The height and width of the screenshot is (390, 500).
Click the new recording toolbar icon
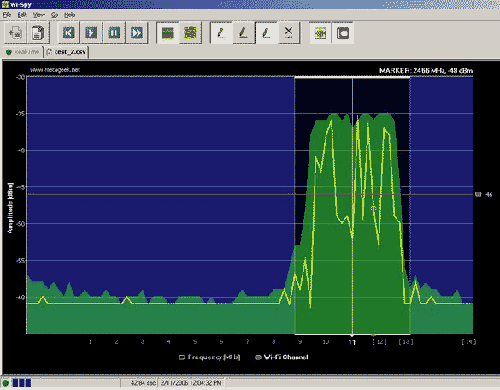click(15, 33)
